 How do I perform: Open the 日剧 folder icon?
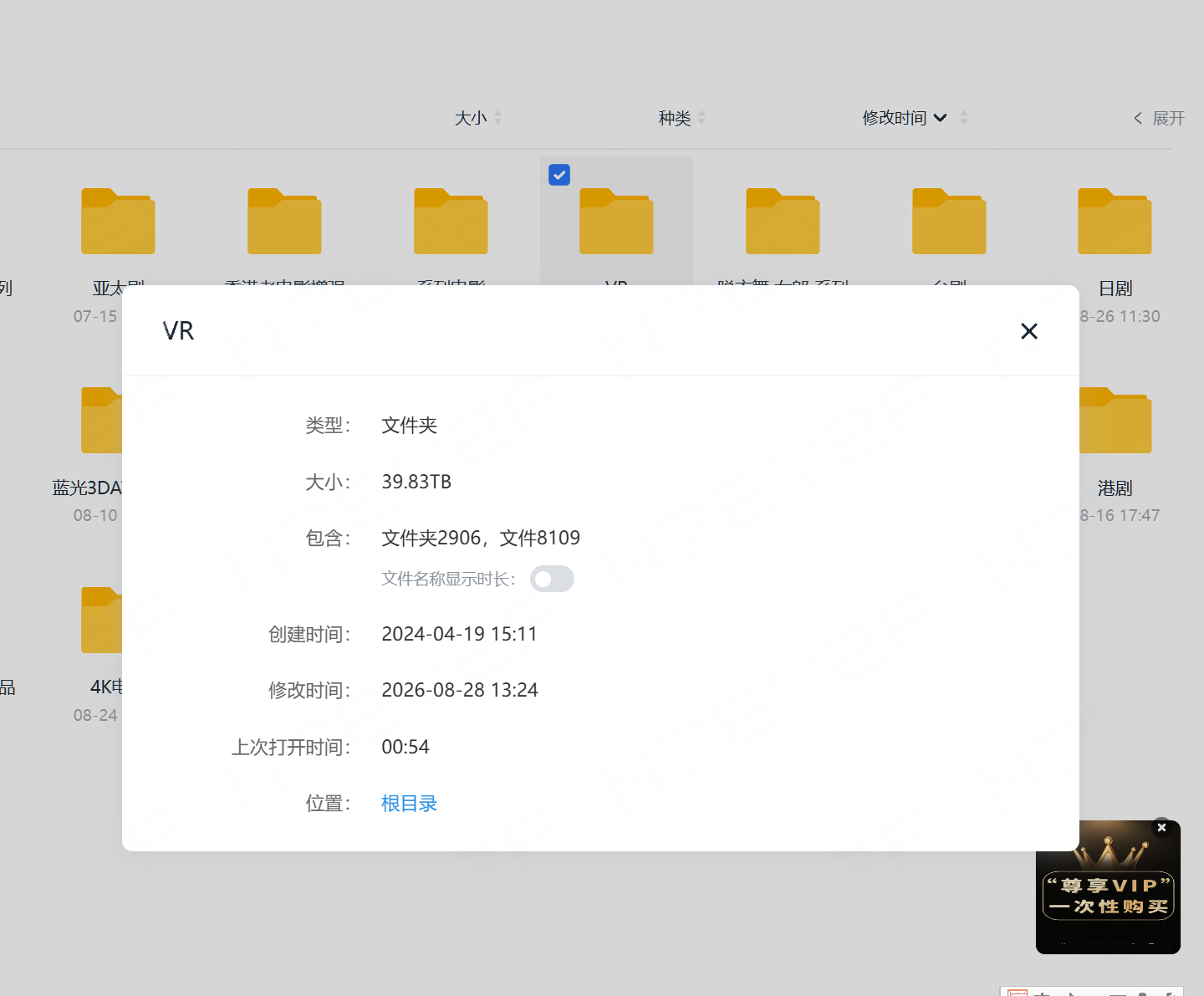[x=1115, y=221]
